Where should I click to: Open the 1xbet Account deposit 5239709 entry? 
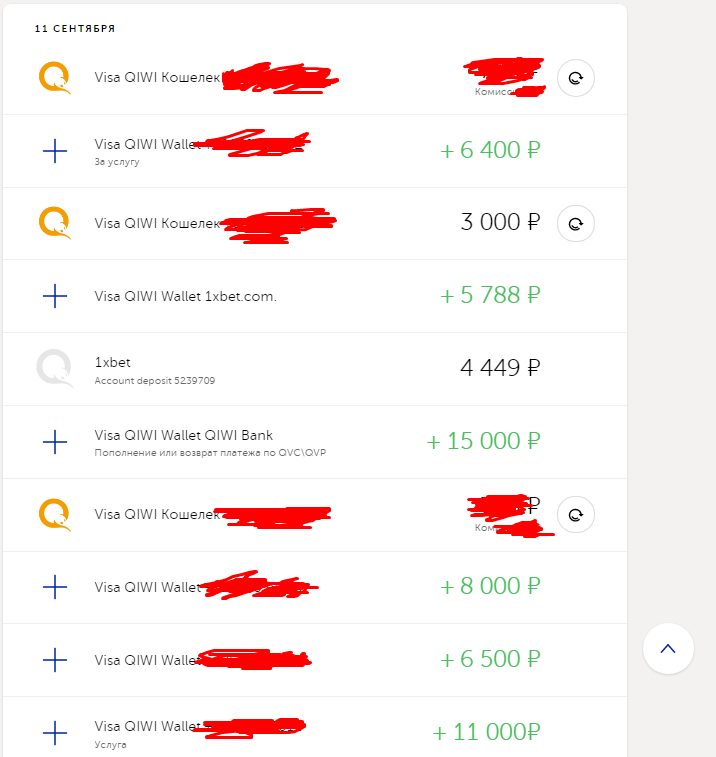[x=154, y=369]
